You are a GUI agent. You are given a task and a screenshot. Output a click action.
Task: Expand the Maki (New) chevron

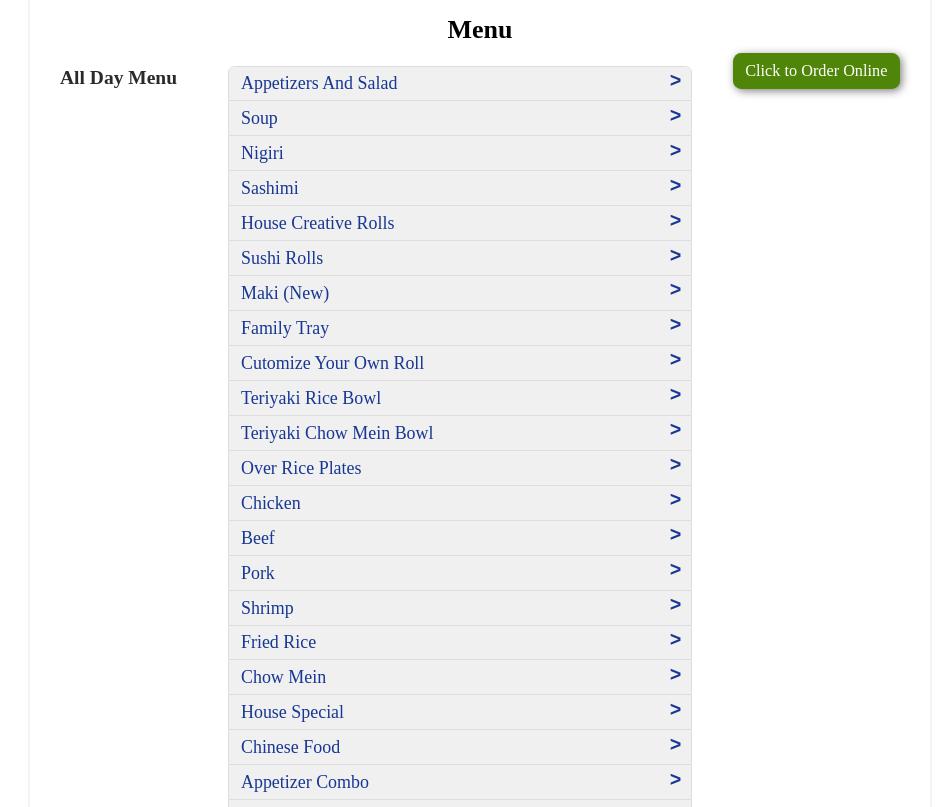click(x=675, y=290)
